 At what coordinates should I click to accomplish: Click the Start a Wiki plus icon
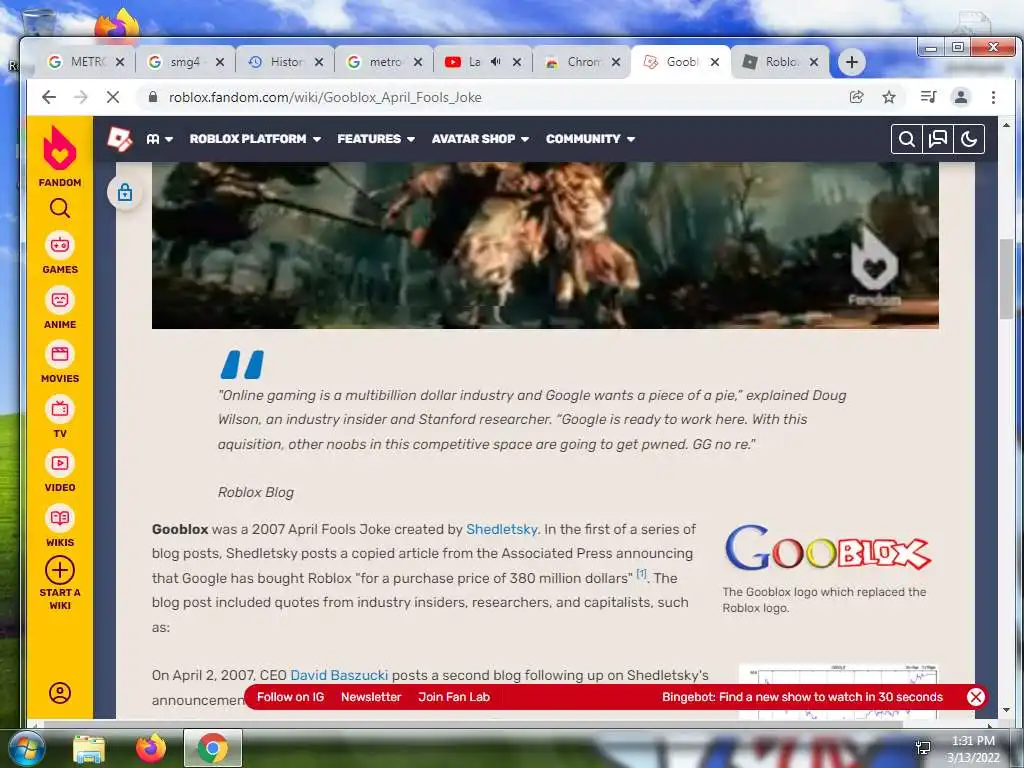tap(59, 570)
